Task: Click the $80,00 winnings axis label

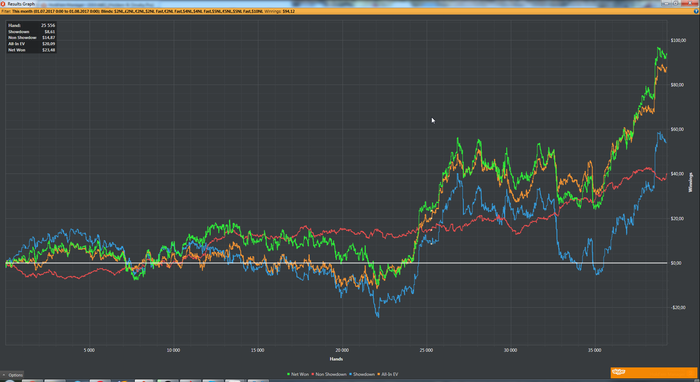Action: 677,85
